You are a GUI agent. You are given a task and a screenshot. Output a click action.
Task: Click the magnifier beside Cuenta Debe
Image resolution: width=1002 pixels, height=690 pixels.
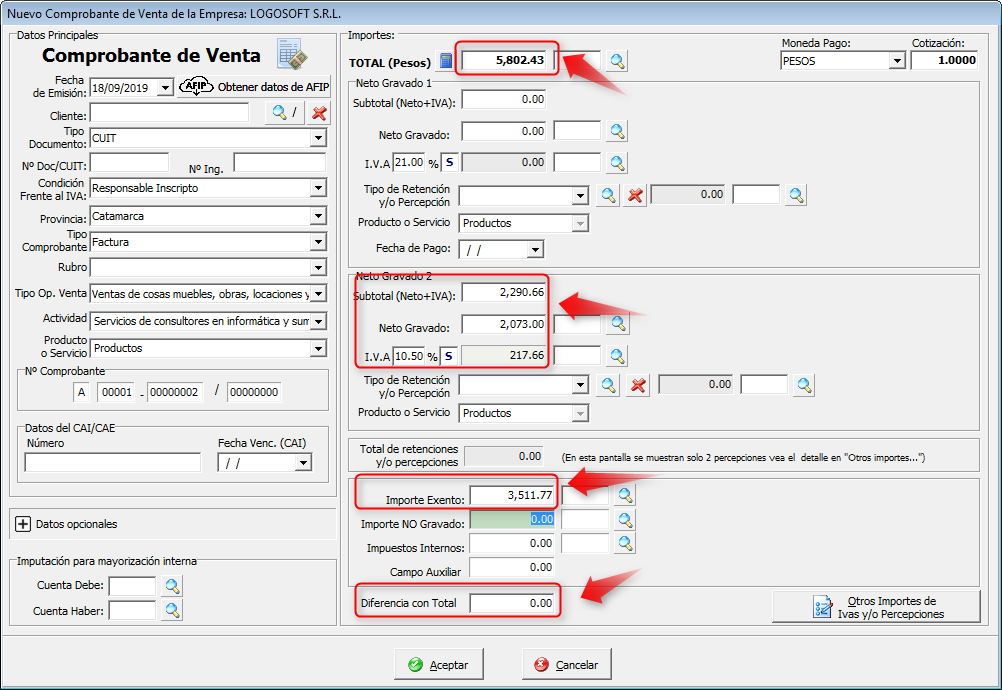[x=172, y=586]
